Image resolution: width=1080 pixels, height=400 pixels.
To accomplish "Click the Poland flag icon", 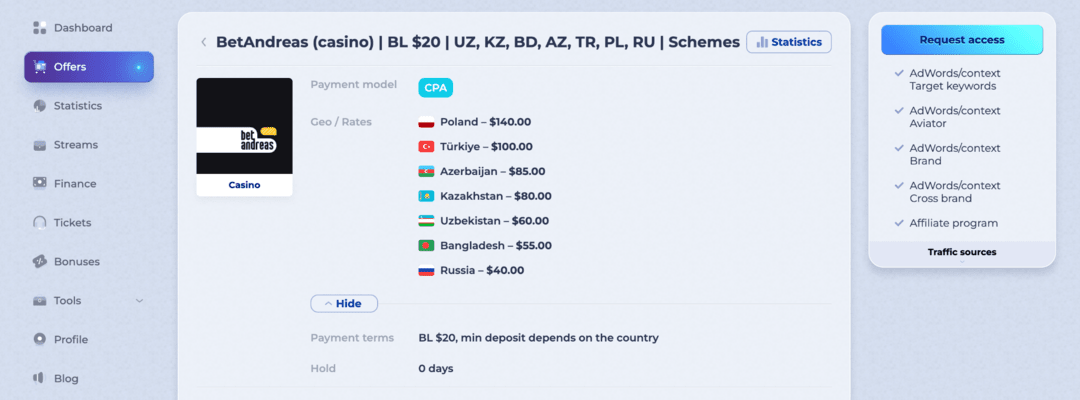I will (426, 122).
